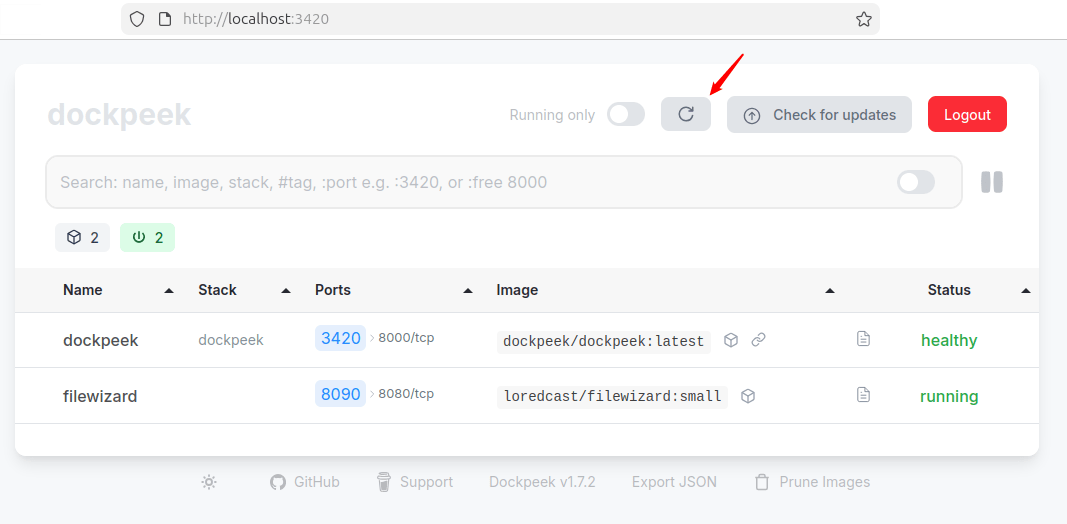Open logs icon for dockpeek container
The image size is (1067, 524).
coord(863,339)
